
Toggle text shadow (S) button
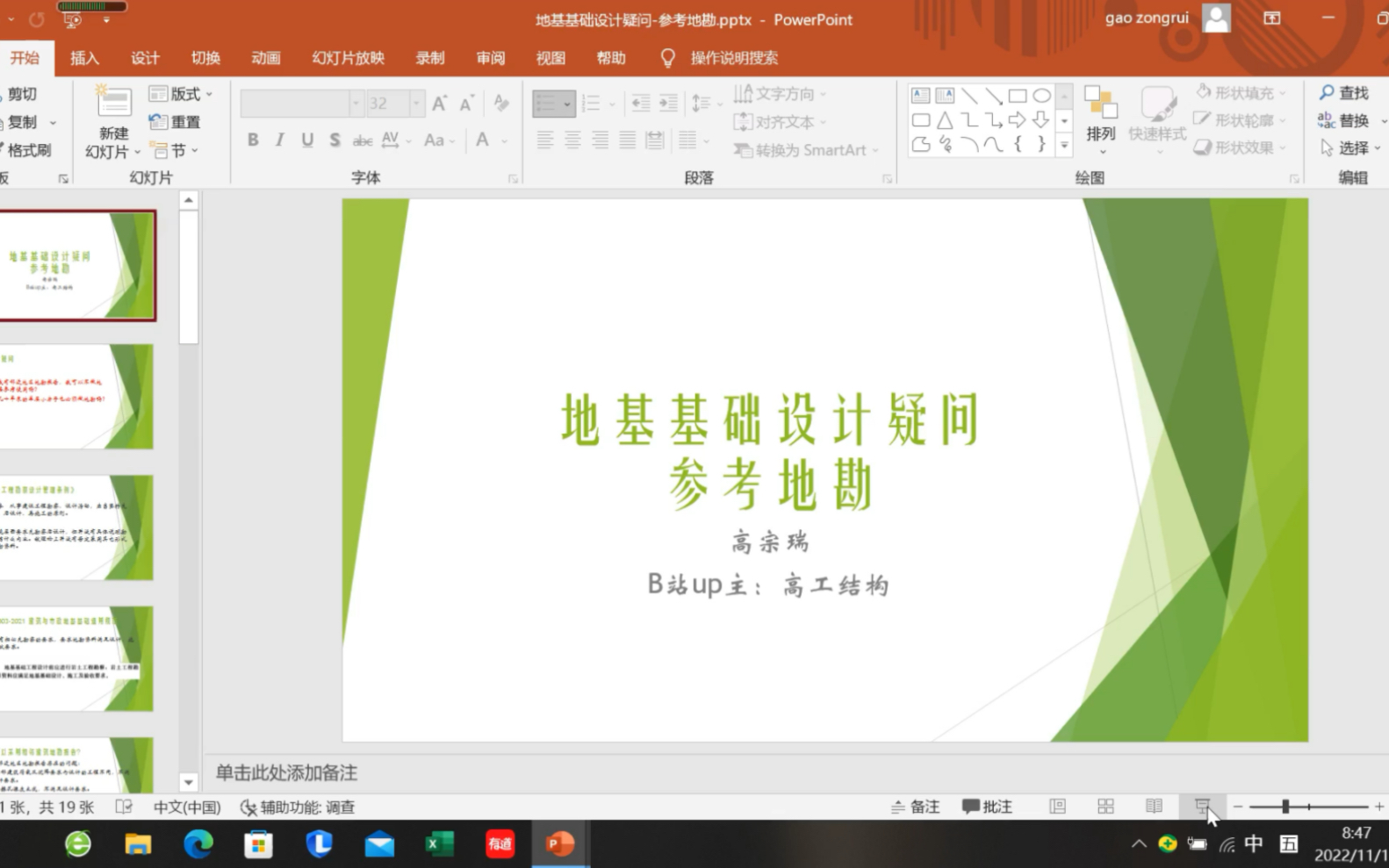click(x=335, y=140)
